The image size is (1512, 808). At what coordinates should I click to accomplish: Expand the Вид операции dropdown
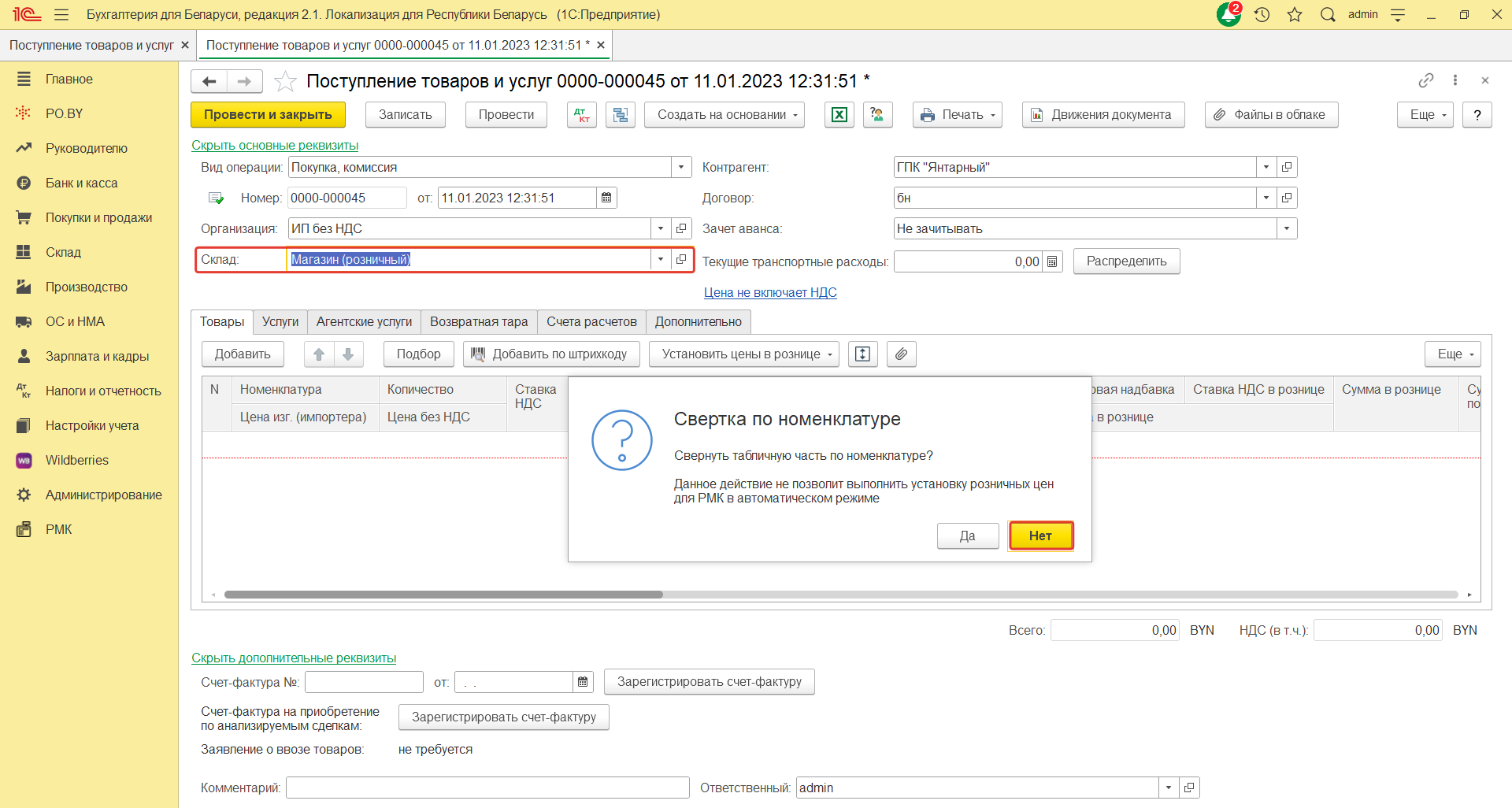(x=681, y=167)
